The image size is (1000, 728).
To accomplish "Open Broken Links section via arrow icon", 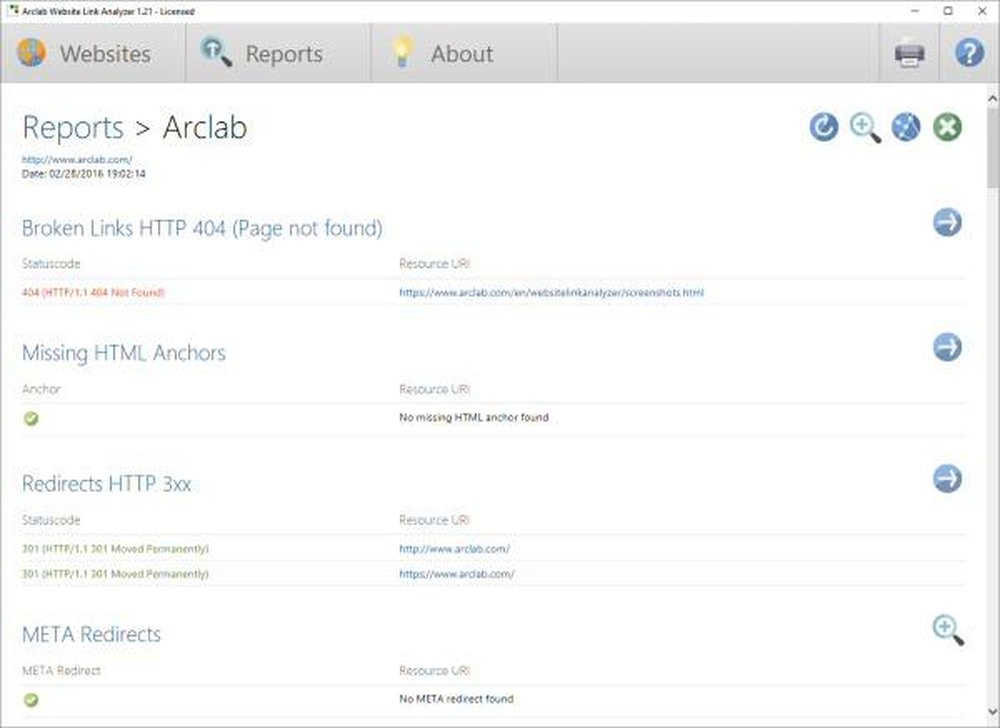I will click(x=948, y=222).
